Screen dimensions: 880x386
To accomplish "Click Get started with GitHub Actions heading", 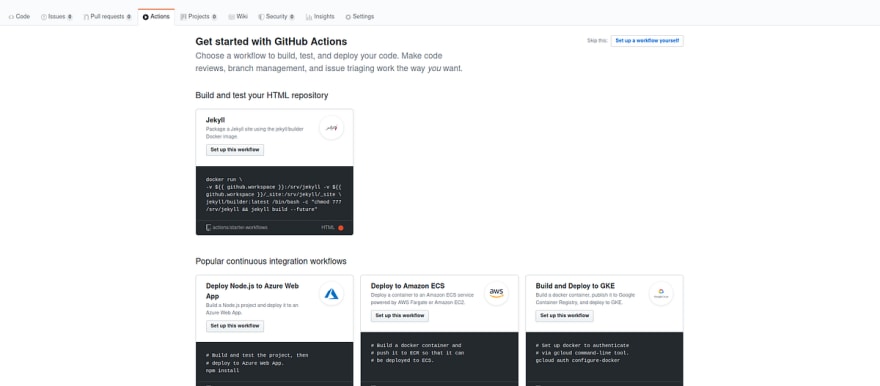I will 271,42.
